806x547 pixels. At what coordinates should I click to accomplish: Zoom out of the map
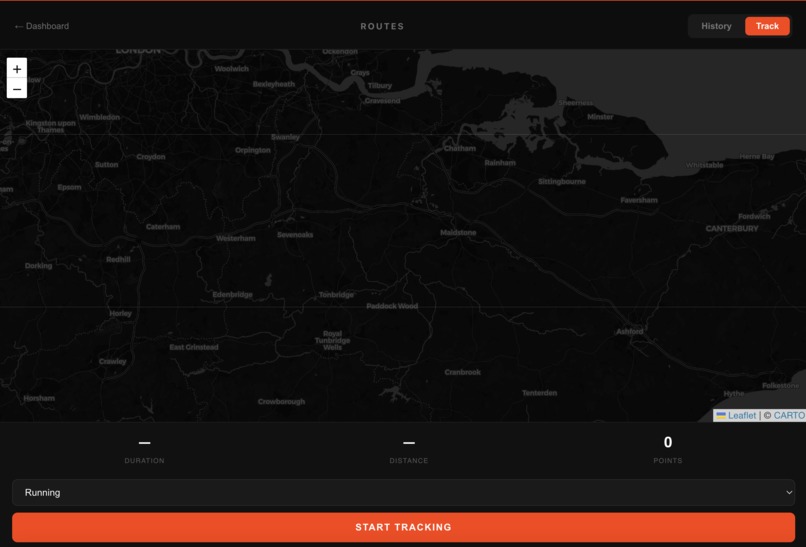click(x=17, y=88)
